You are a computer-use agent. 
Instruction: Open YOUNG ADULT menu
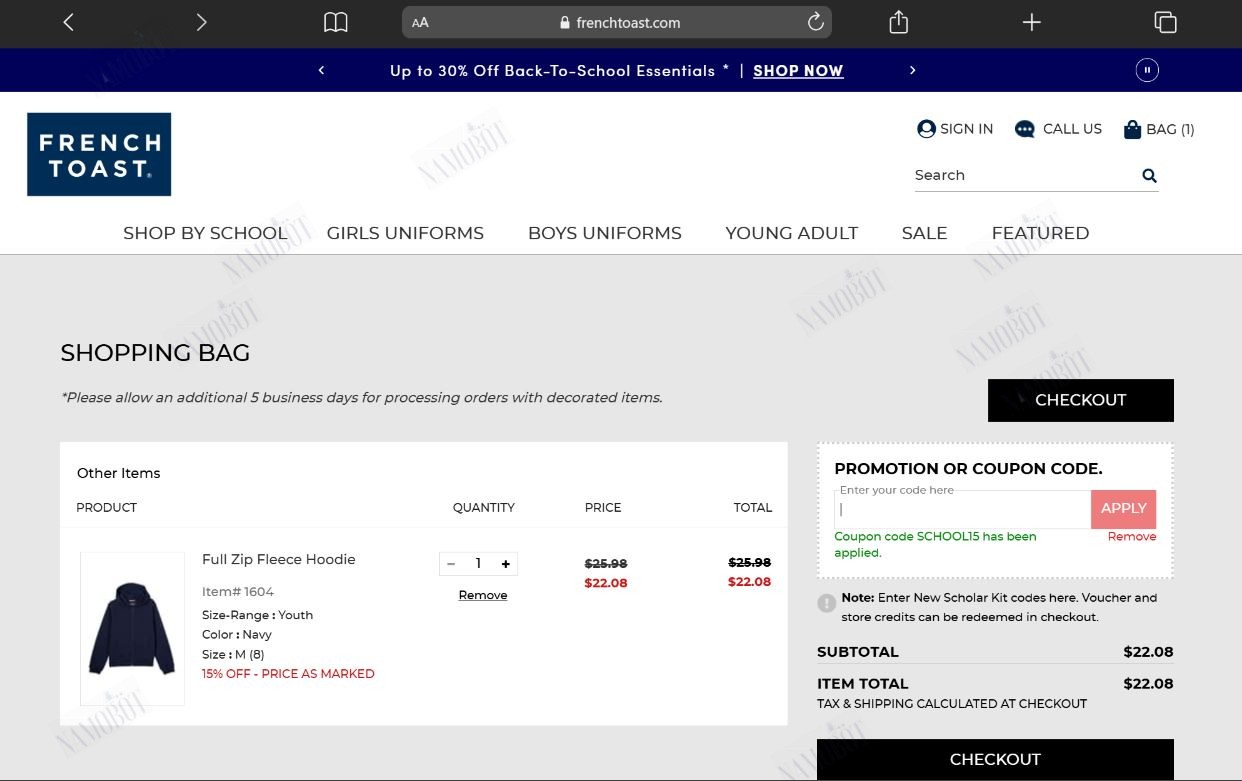[792, 233]
